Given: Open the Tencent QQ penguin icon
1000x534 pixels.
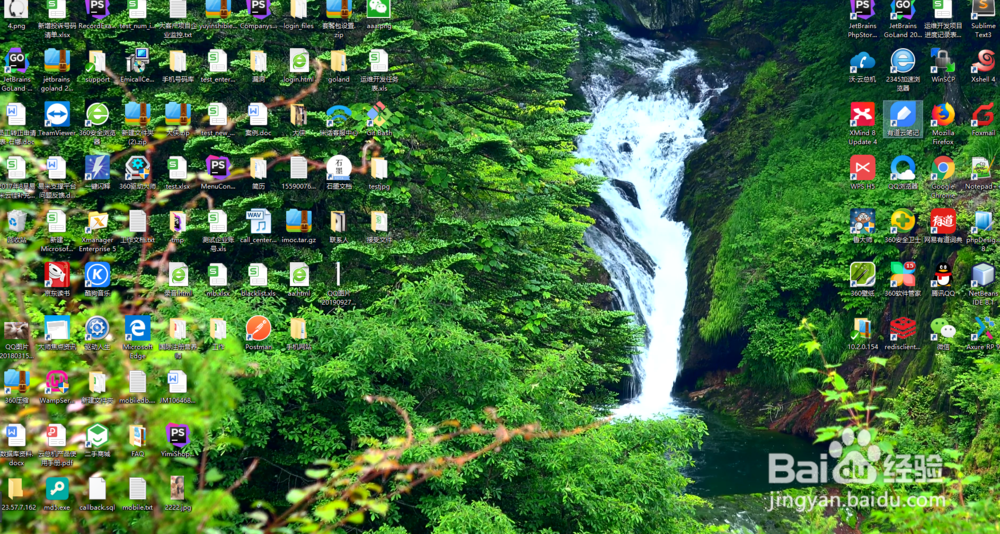Looking at the screenshot, I should [x=943, y=274].
